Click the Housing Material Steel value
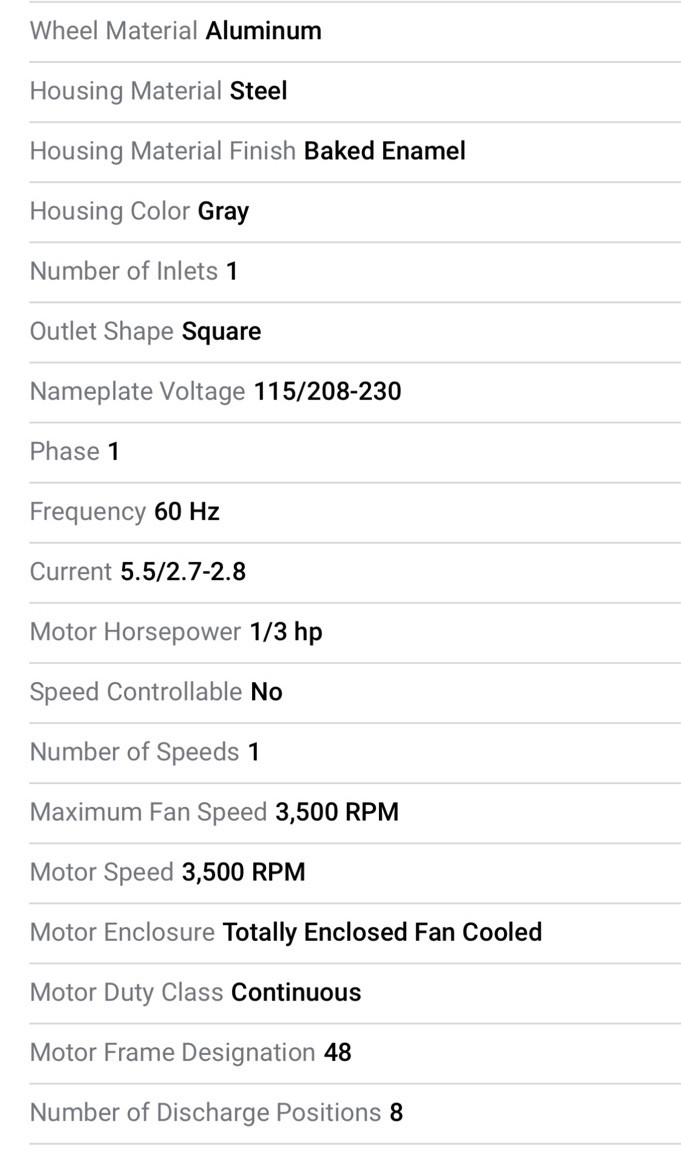The width and height of the screenshot is (681, 1152). [258, 91]
